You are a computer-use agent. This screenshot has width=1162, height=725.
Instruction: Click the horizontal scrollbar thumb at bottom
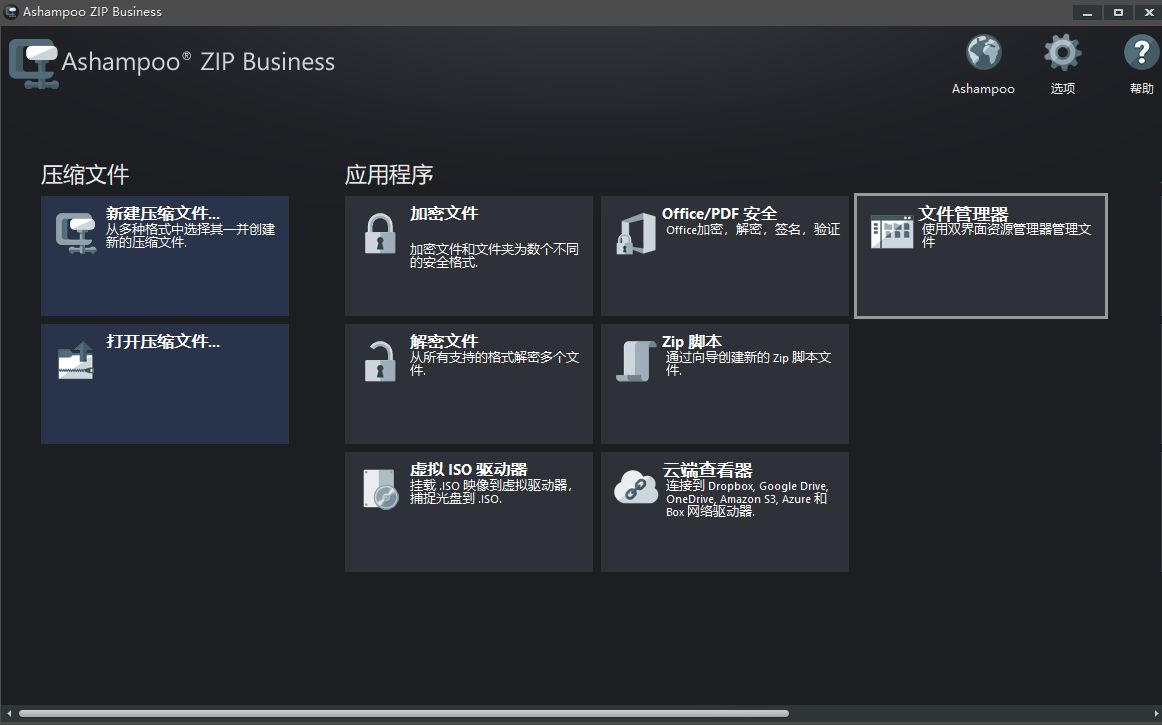tap(404, 714)
